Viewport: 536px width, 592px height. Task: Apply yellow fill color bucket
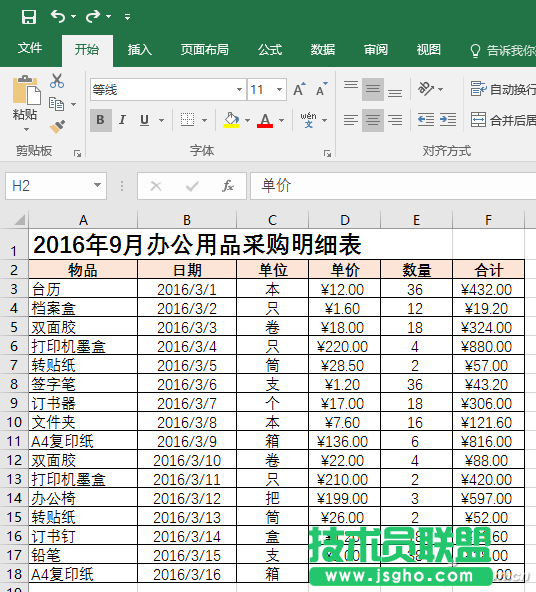[231, 120]
